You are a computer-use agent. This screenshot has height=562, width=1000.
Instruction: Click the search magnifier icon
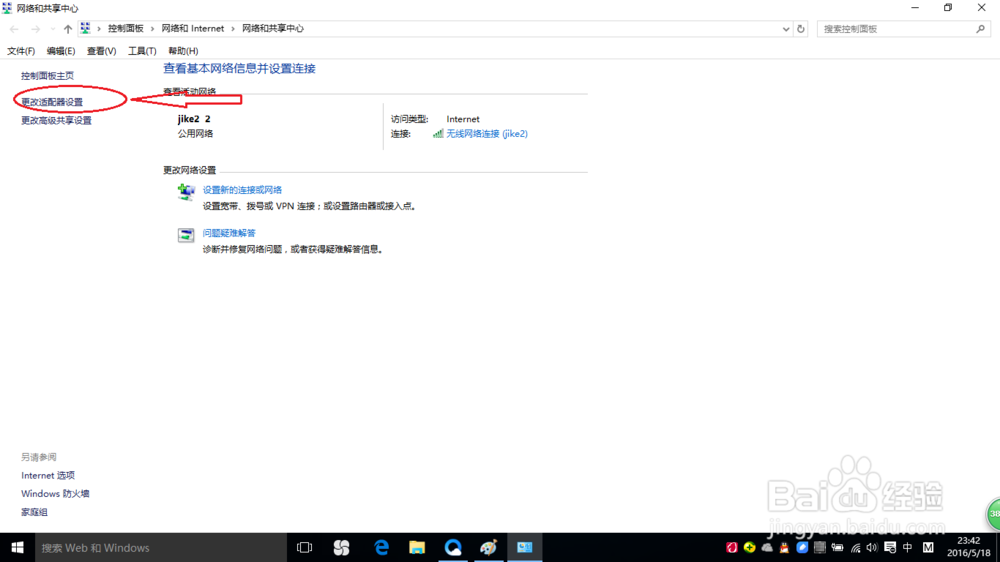pyautogui.click(x=981, y=29)
